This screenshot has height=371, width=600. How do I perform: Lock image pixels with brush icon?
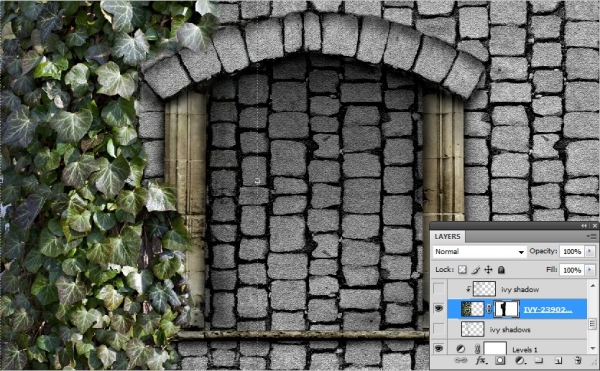[475, 270]
